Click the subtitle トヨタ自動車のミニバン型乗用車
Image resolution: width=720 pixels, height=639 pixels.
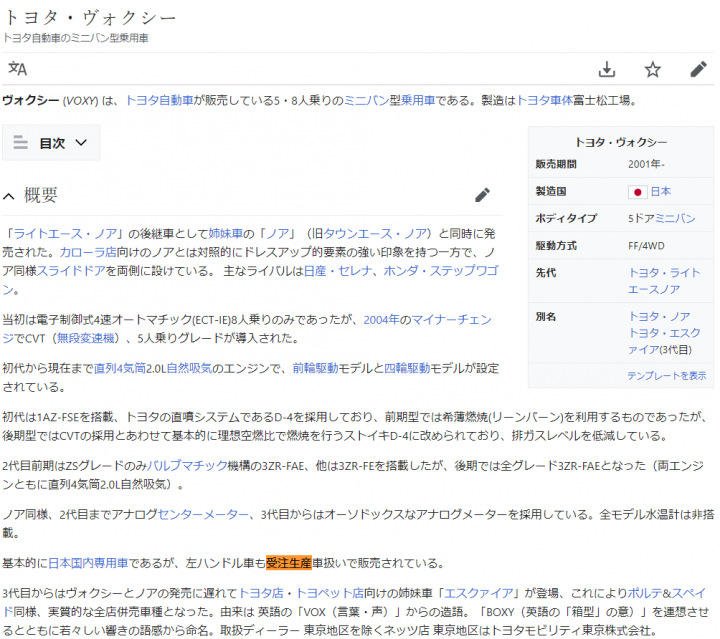[76, 38]
